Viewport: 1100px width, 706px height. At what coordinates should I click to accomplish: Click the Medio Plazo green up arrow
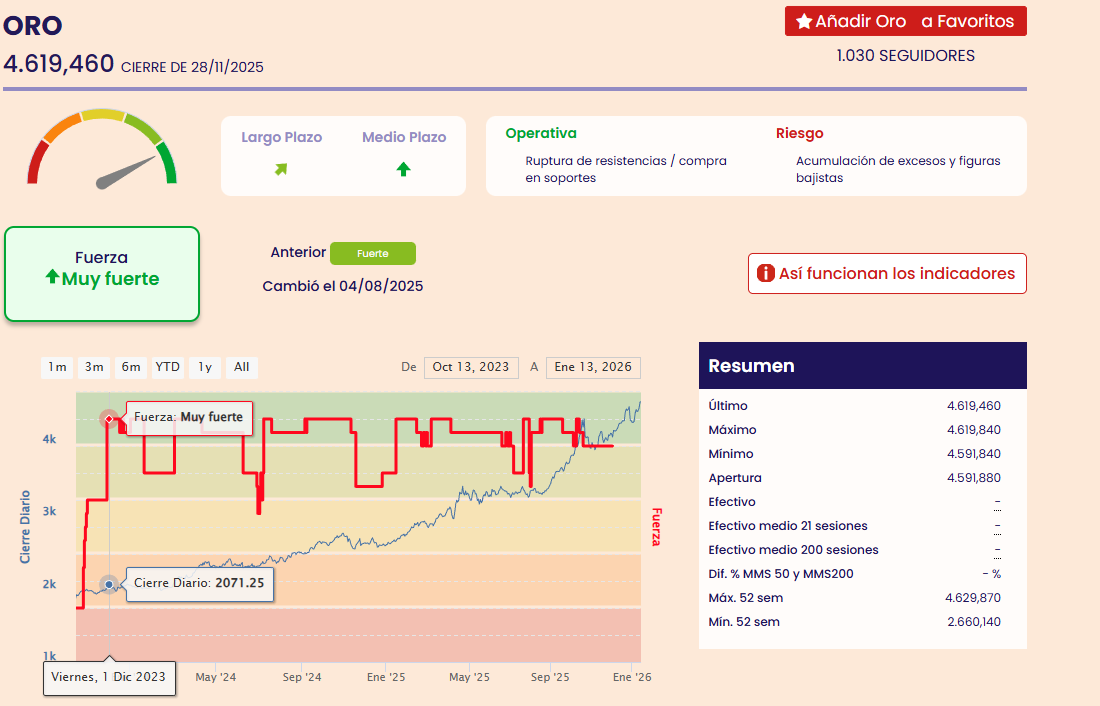[403, 169]
